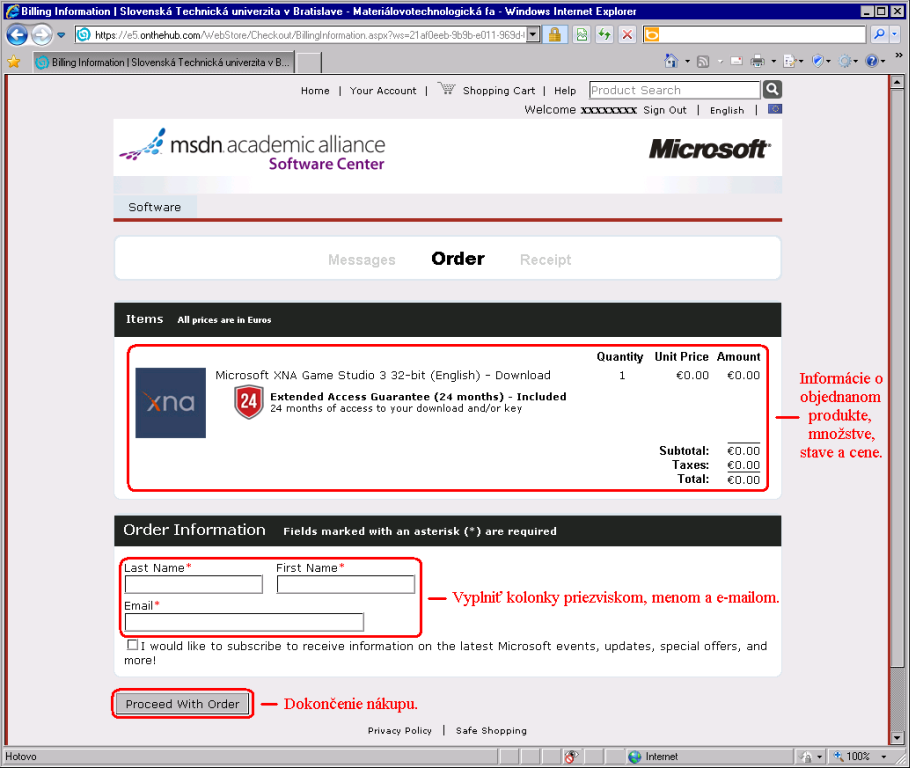Check the Microsoft events subscription checkbox
The image size is (910, 768).
tap(132, 645)
